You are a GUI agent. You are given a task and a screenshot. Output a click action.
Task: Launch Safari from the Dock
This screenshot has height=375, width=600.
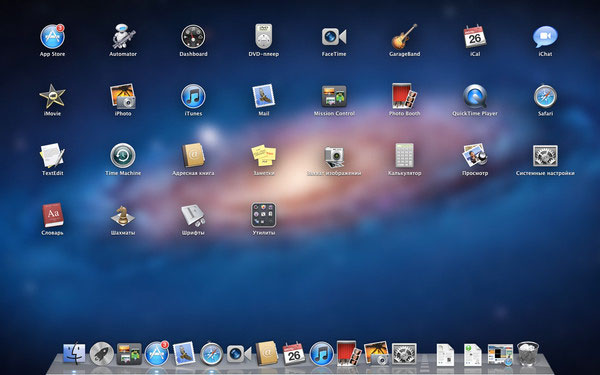[x=212, y=354]
